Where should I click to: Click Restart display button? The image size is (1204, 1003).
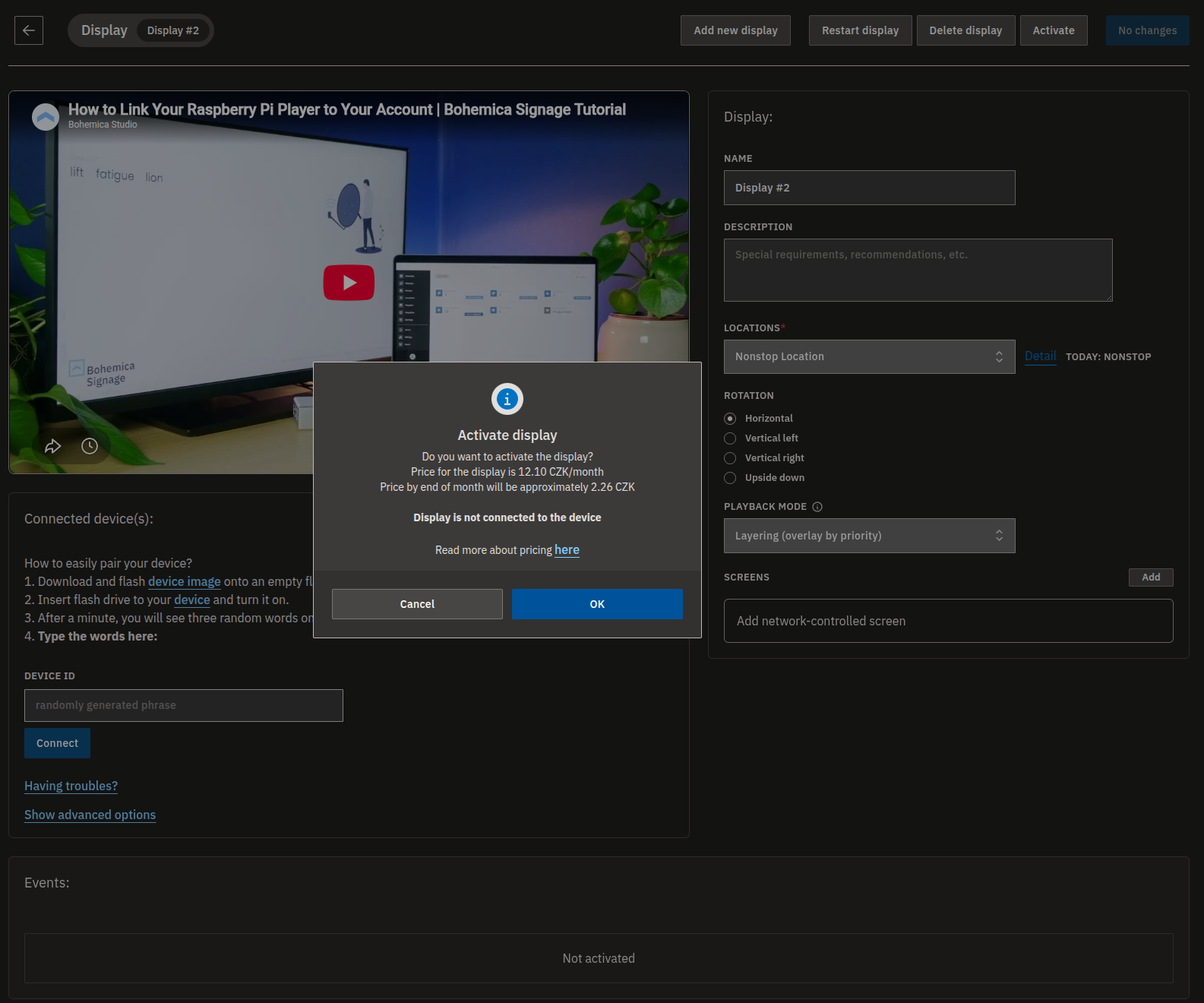[x=860, y=30]
